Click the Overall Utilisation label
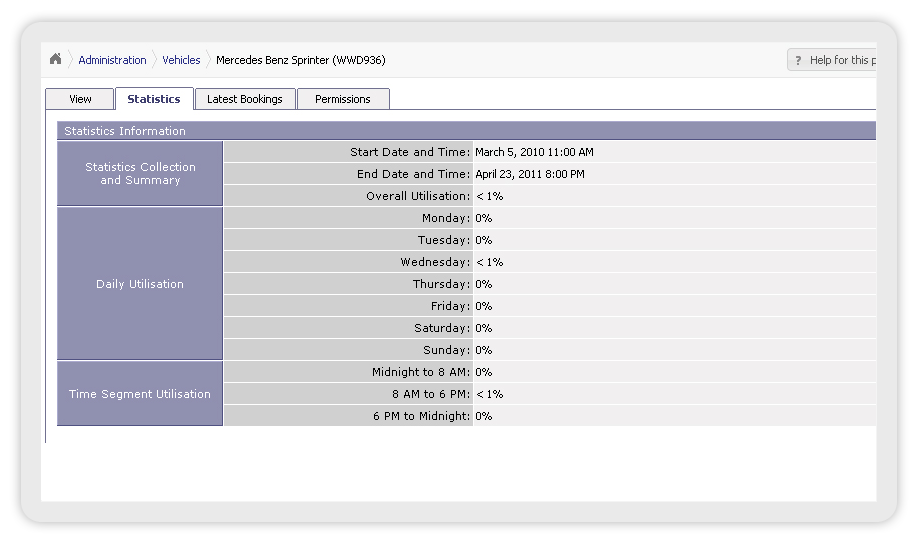The image size is (918, 544). pos(418,196)
